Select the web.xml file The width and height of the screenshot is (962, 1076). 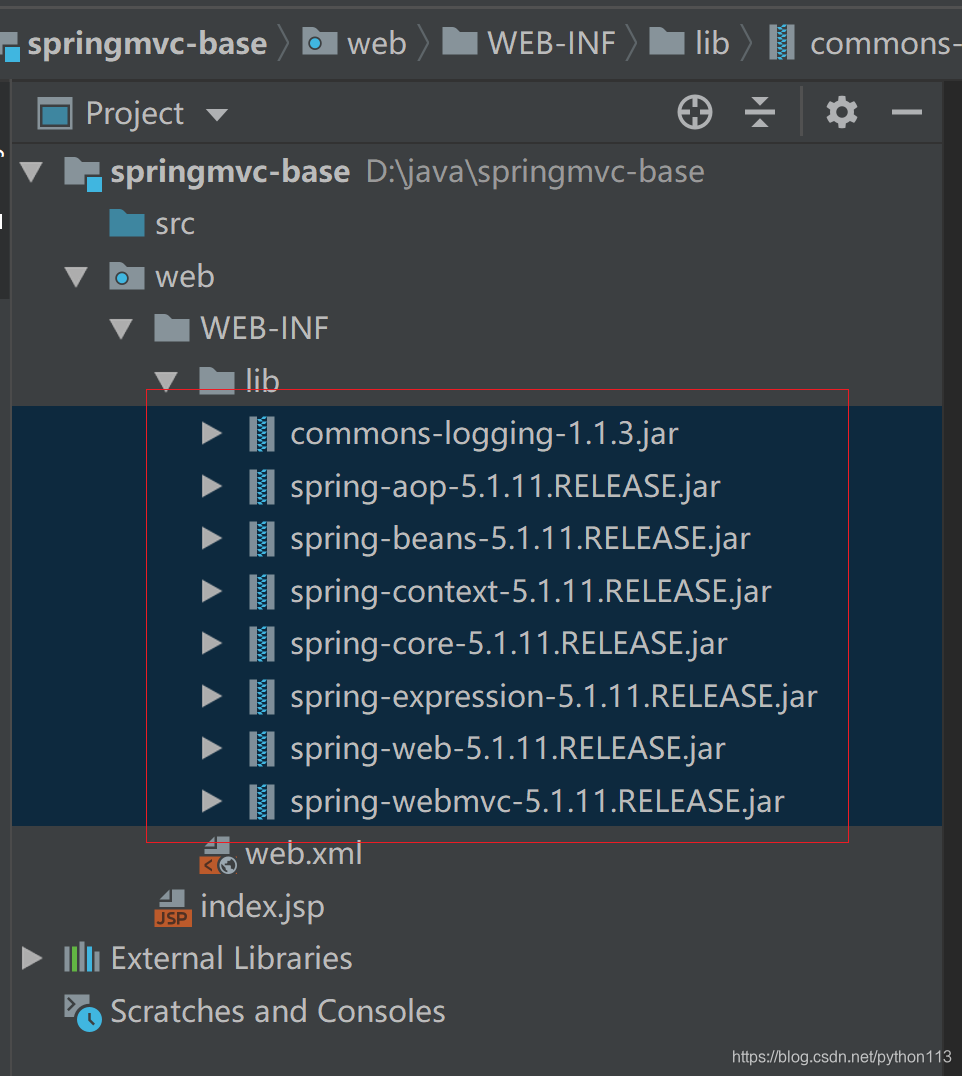tap(303, 854)
